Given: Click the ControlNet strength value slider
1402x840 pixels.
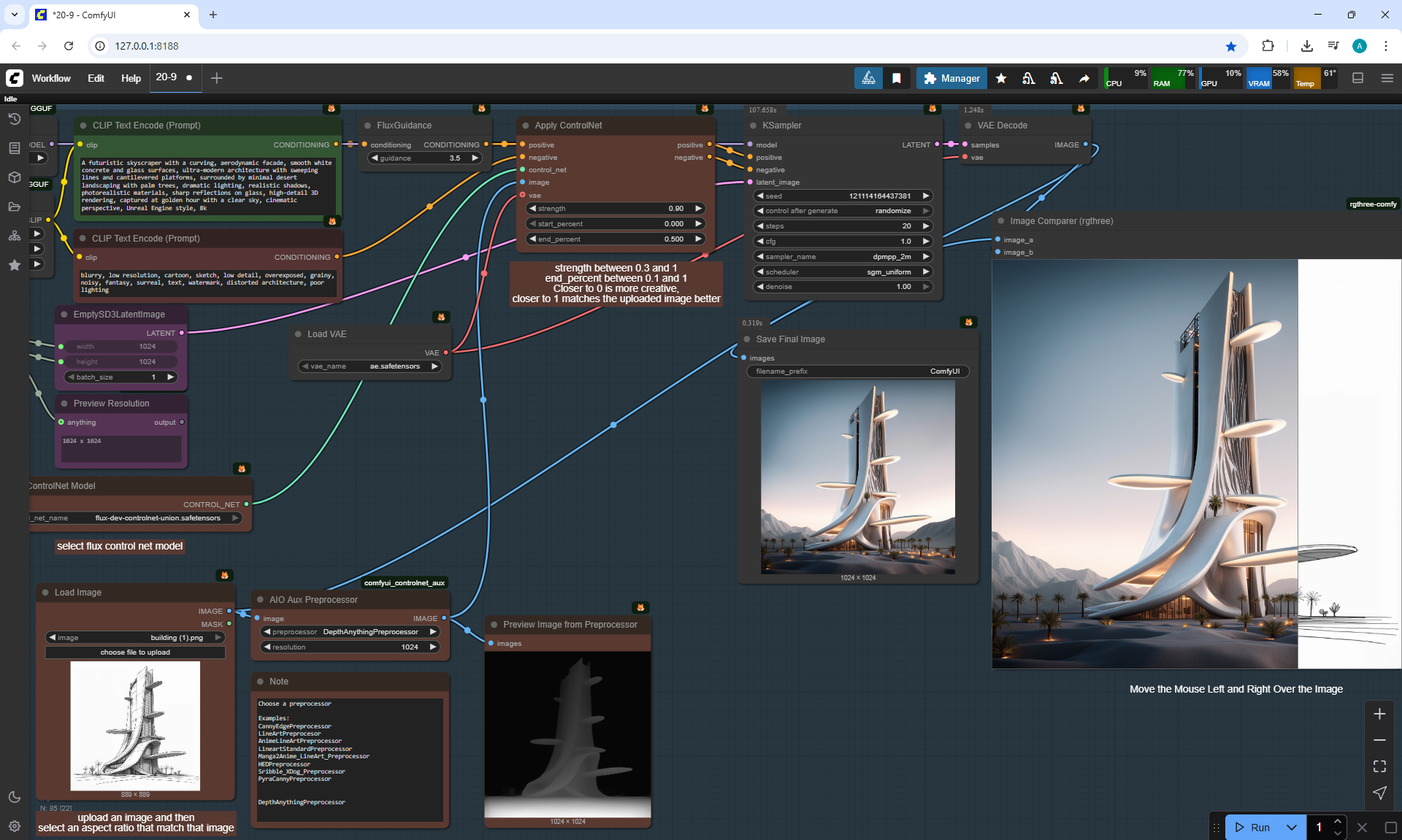Looking at the screenshot, I should click(x=615, y=209).
